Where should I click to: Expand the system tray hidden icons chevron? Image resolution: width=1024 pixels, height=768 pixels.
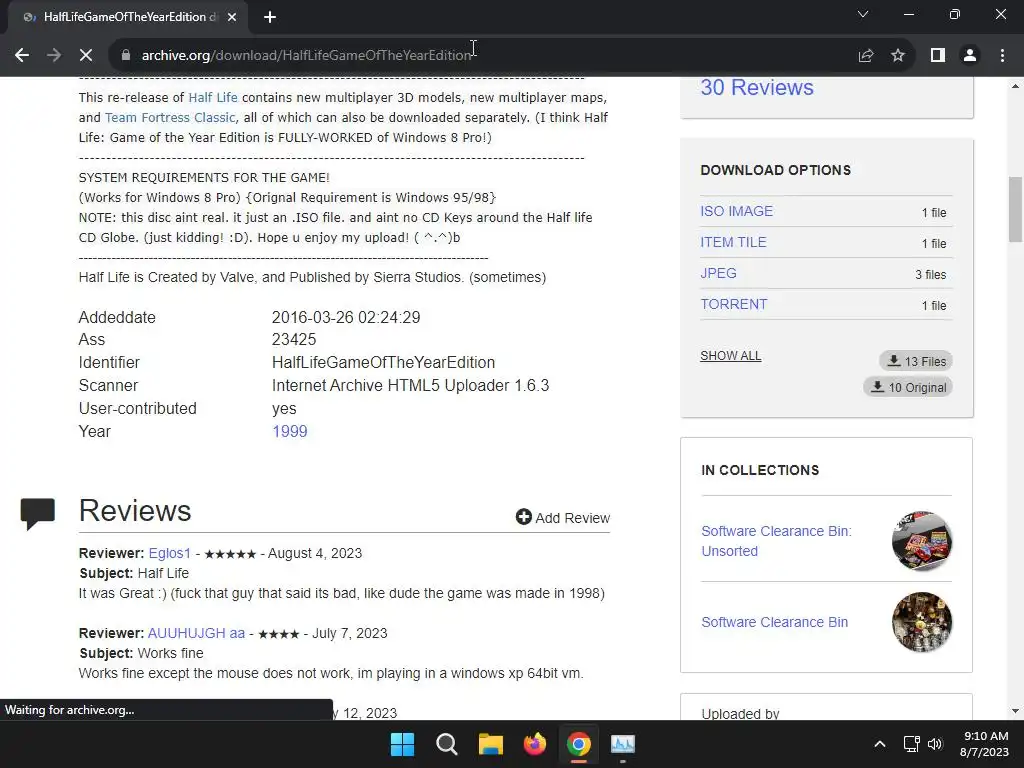[x=880, y=744]
